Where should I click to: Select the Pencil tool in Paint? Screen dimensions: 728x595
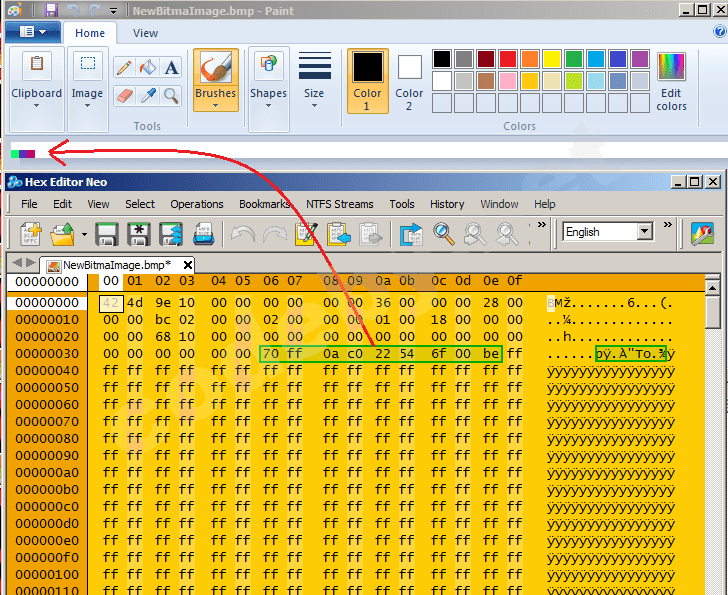(x=124, y=68)
